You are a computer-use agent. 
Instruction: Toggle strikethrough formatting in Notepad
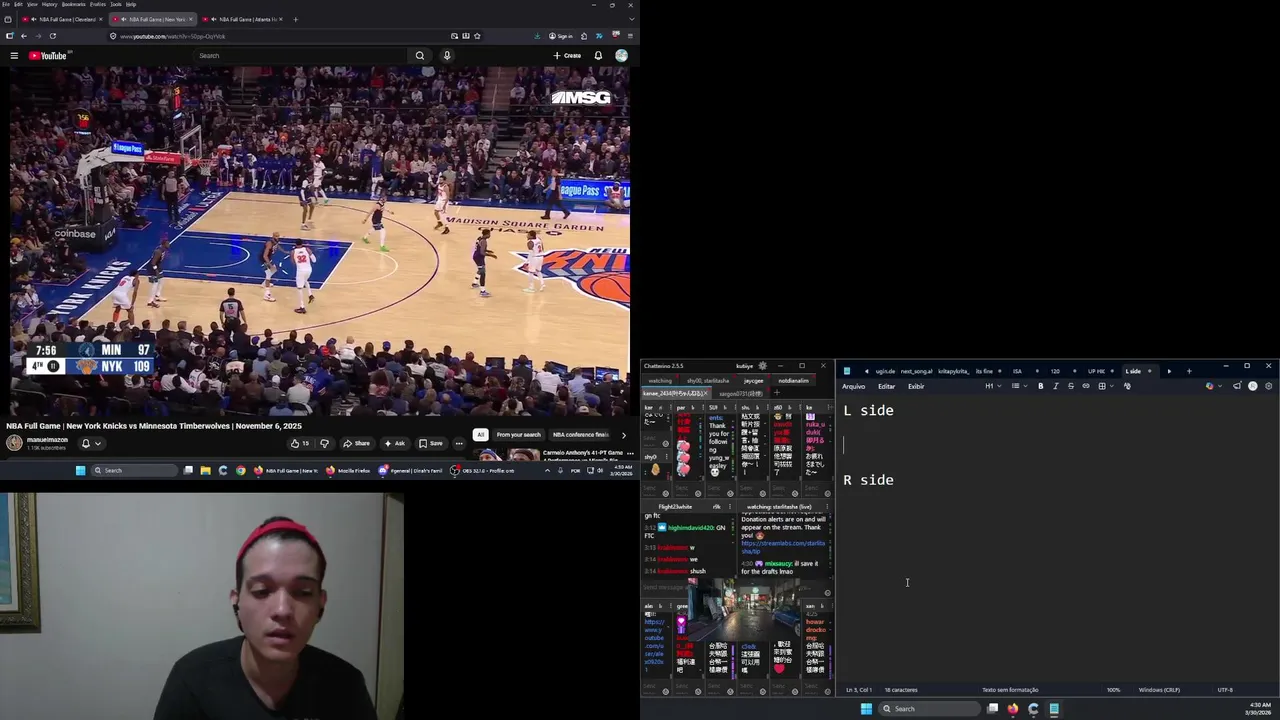click(1071, 386)
